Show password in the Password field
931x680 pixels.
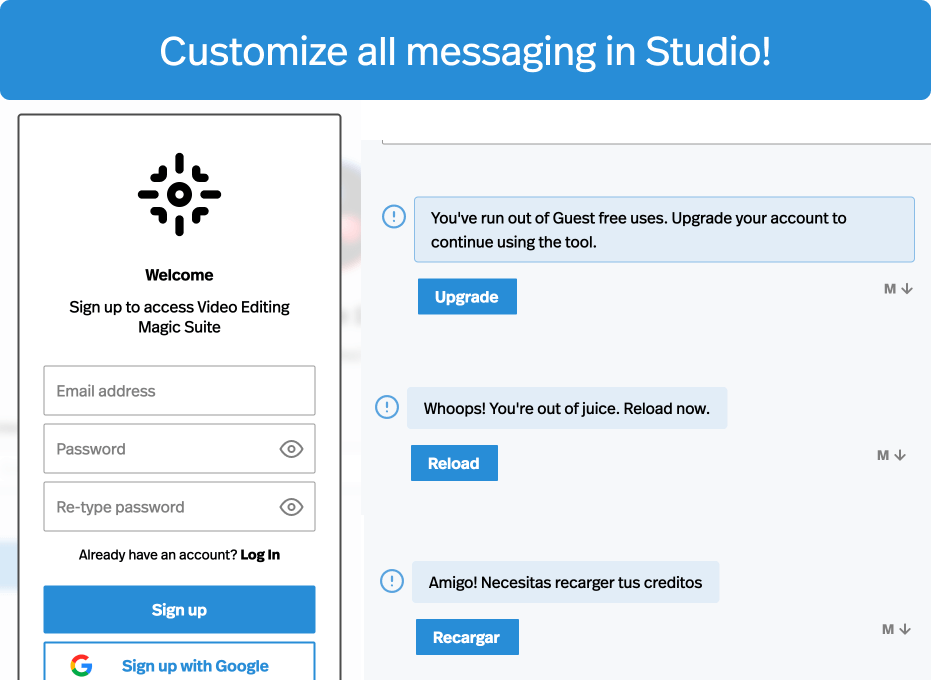coord(291,449)
